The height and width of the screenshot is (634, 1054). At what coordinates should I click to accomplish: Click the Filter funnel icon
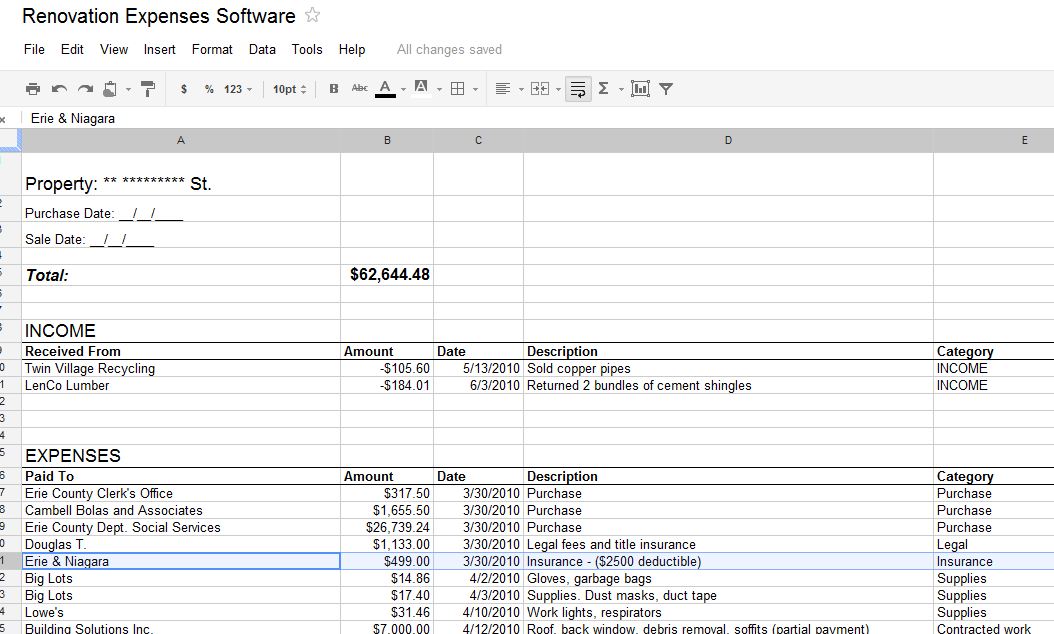[x=666, y=89]
